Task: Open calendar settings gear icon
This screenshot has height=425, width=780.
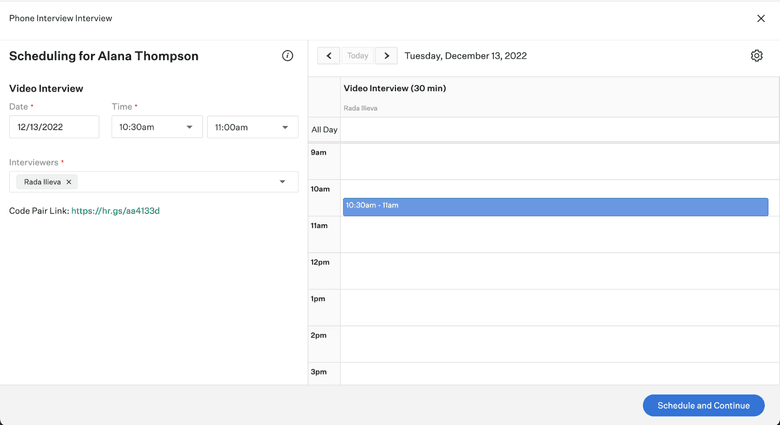Action: 757,56
